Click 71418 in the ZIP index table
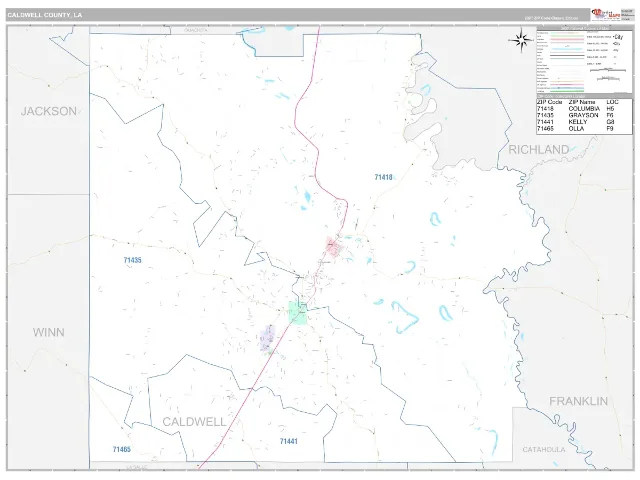The image size is (640, 480). coord(545,109)
